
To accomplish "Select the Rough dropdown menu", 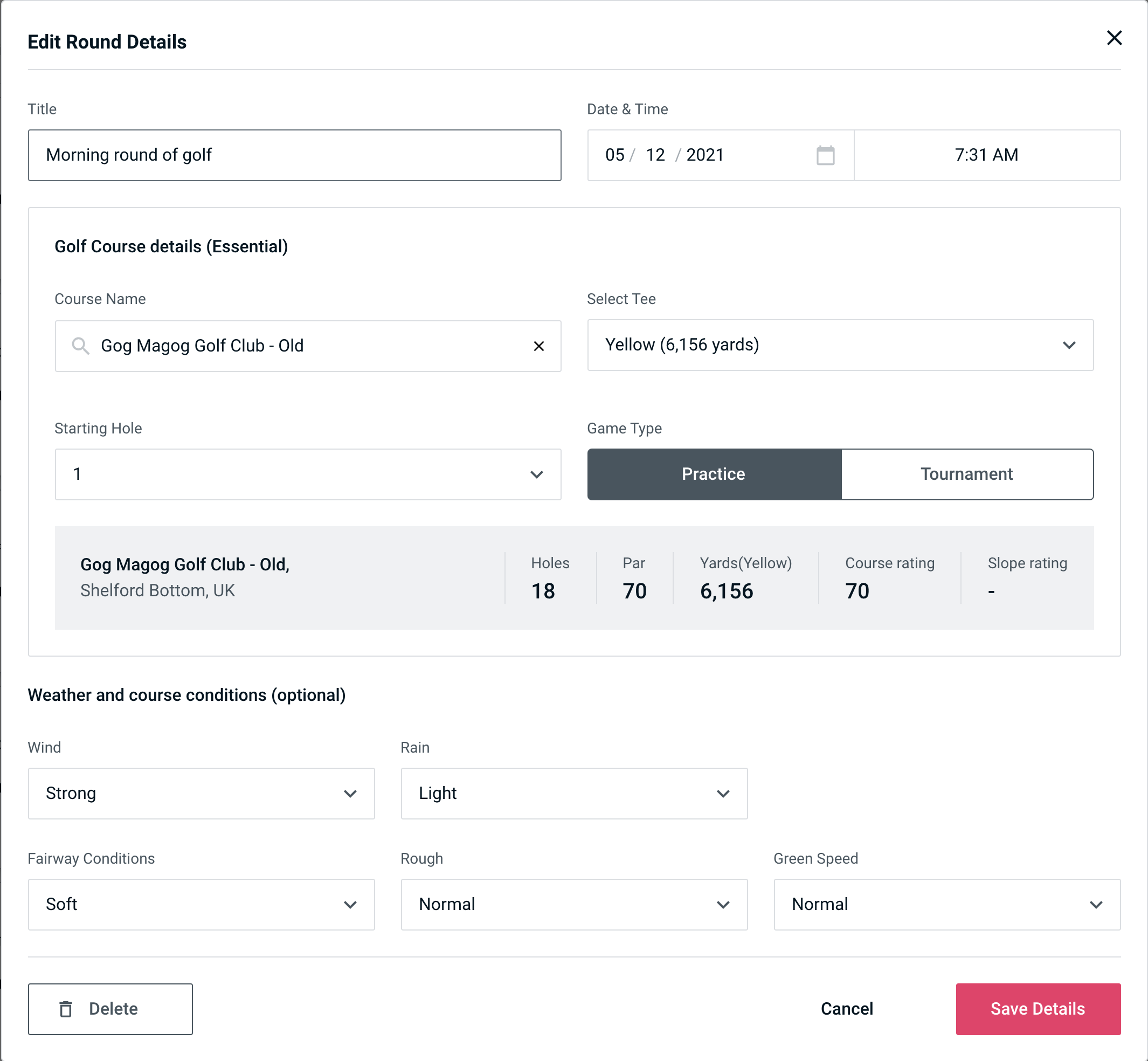I will pyautogui.click(x=575, y=903).
